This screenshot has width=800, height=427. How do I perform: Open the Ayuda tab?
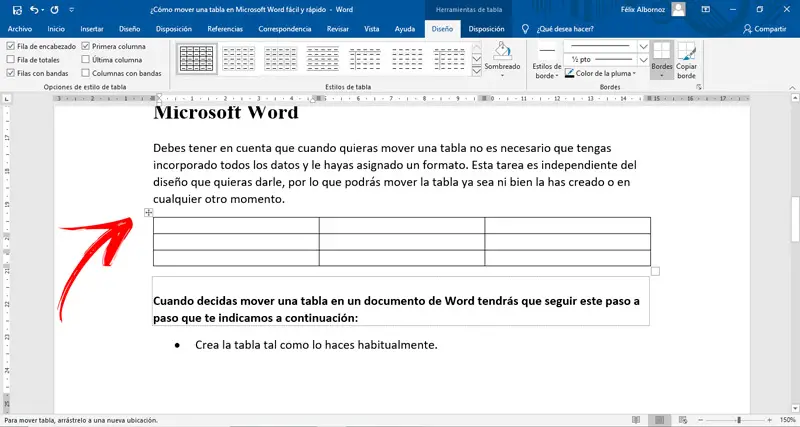tap(405, 29)
